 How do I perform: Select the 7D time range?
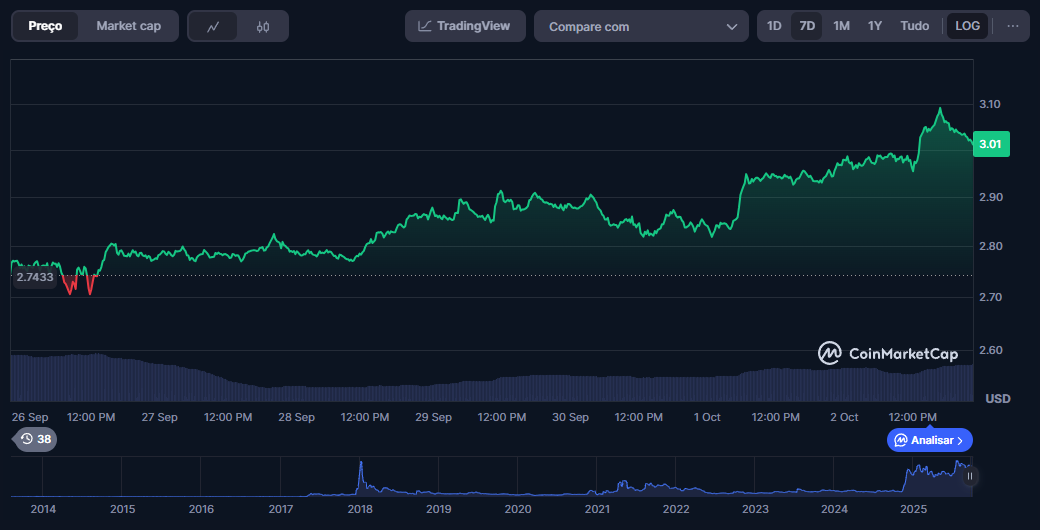807,26
